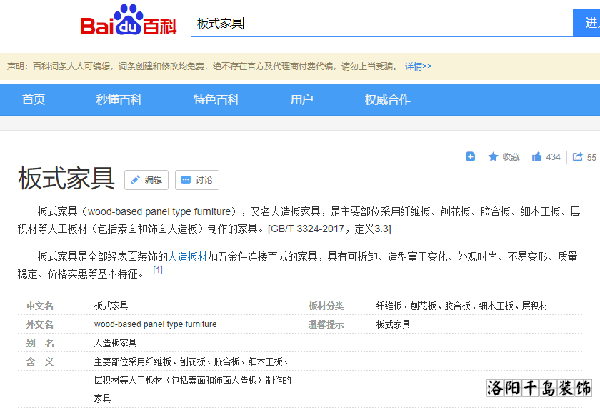600x410 pixels.
Task: Open the 秒懂百科 navigation tab
Action: 118,99
